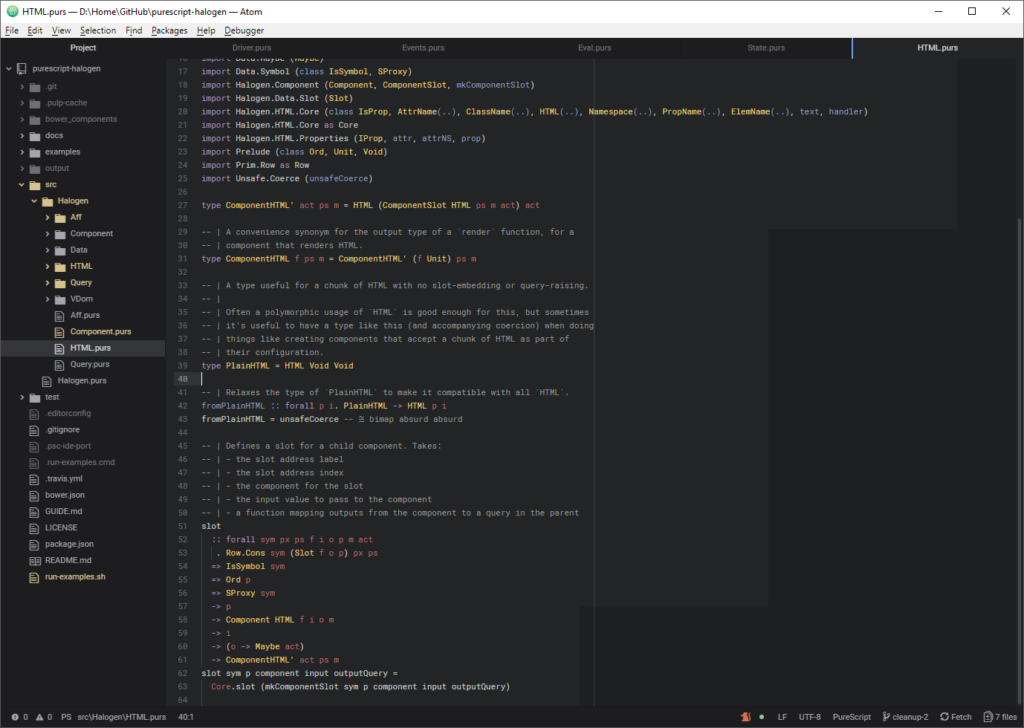
Task: Click the Teletype flame icon in status bar
Action: (x=746, y=716)
